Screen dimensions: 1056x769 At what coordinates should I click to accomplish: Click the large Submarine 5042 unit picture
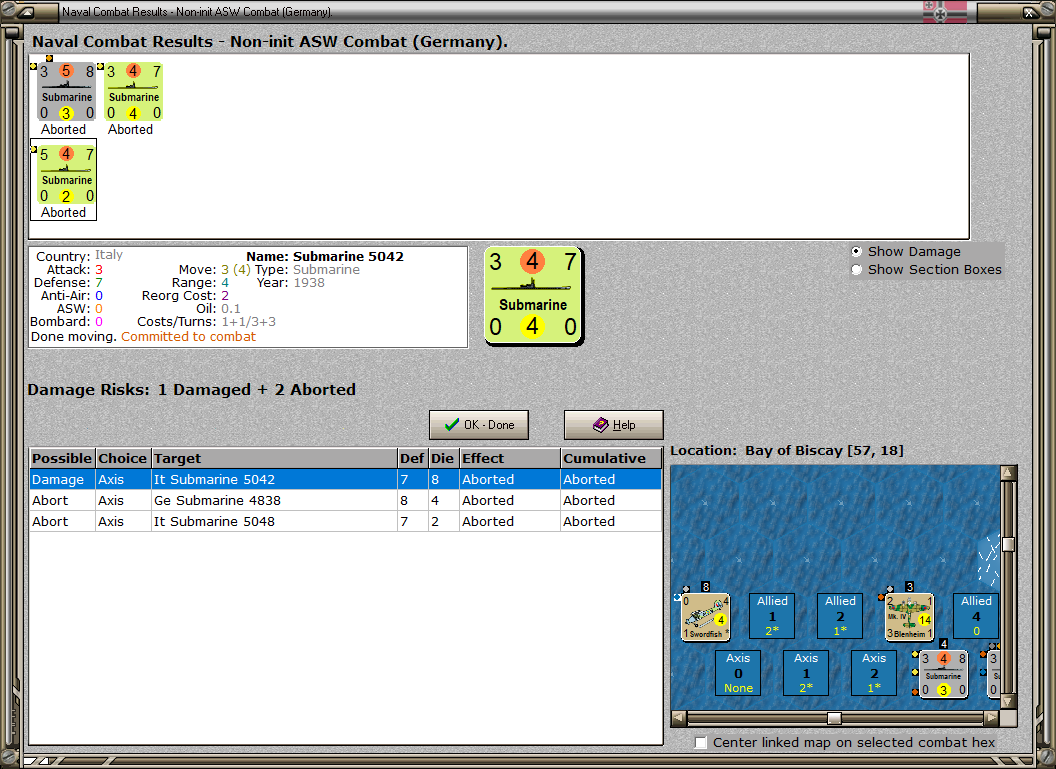point(533,296)
